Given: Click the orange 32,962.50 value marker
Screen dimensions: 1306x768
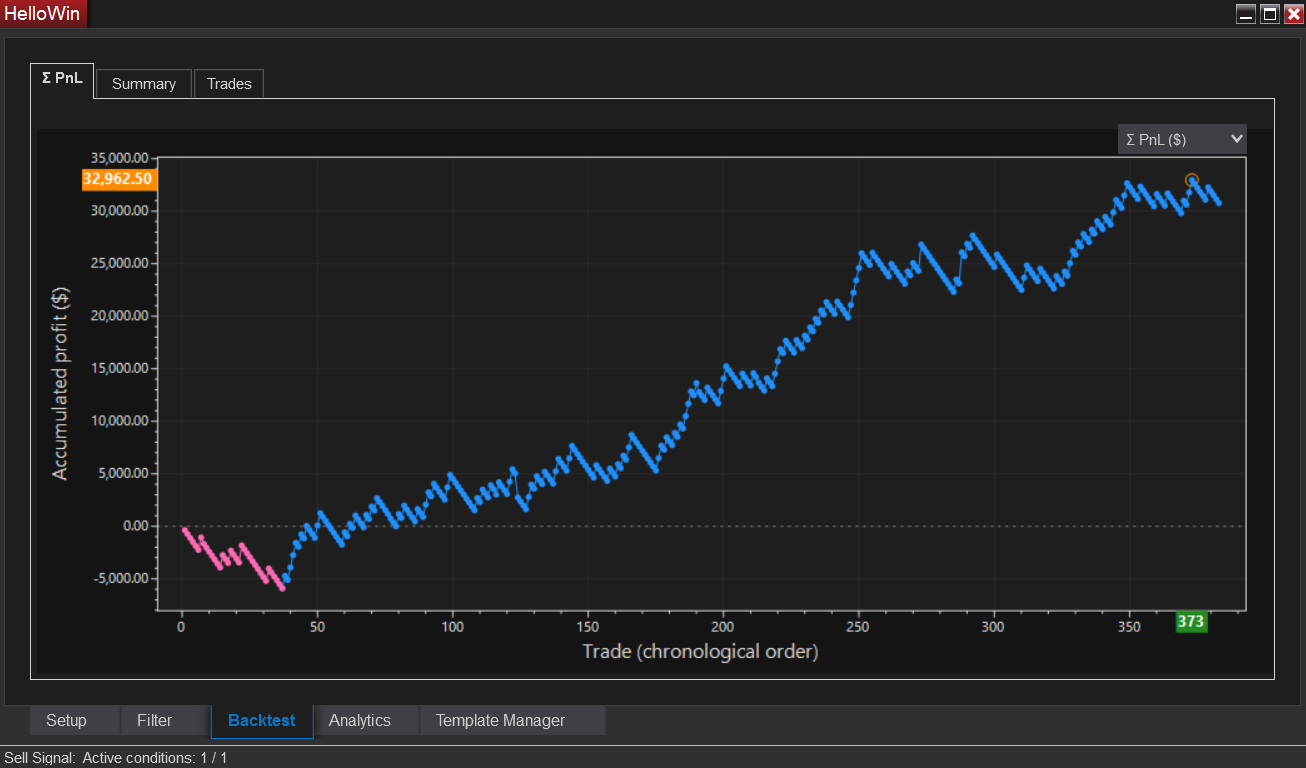Looking at the screenshot, I should point(118,180).
